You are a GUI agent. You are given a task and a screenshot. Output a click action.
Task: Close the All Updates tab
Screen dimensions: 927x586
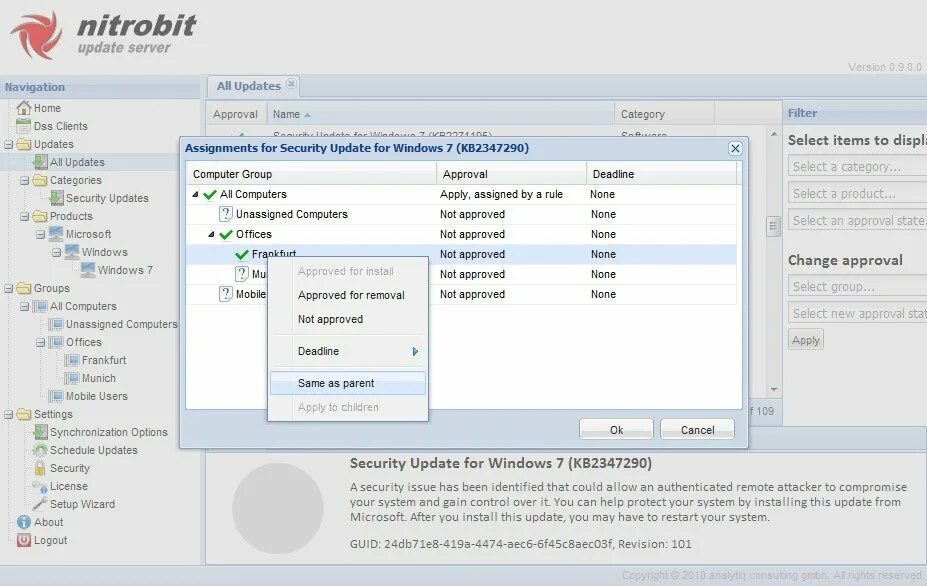click(291, 84)
